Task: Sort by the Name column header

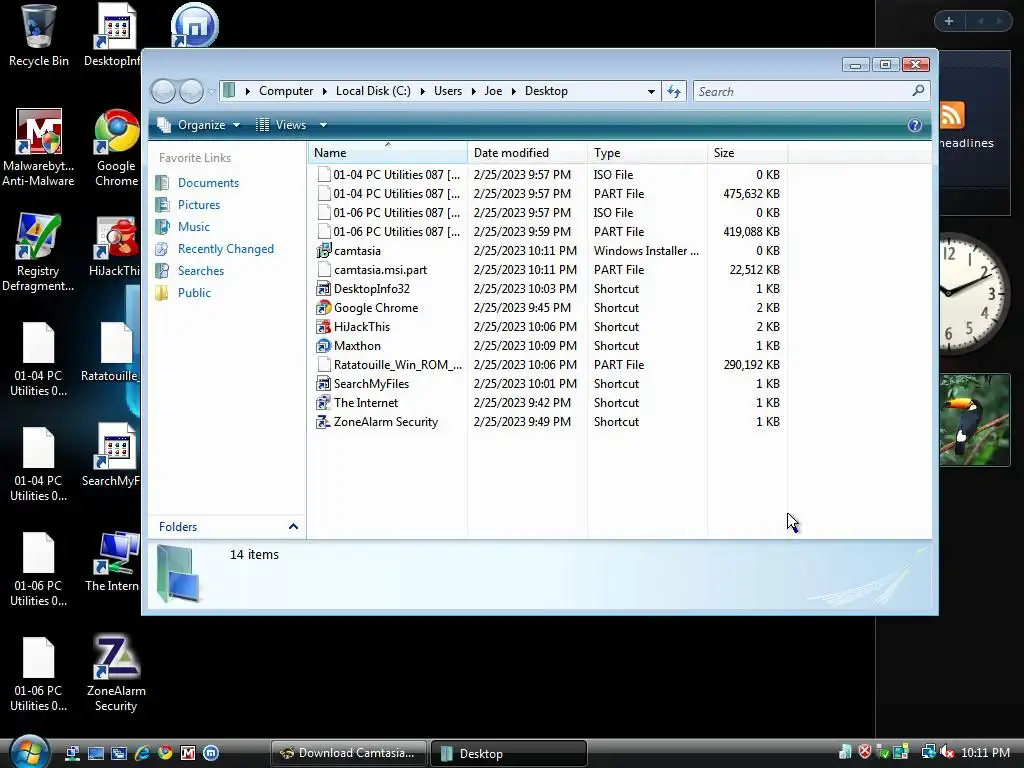Action: point(387,153)
